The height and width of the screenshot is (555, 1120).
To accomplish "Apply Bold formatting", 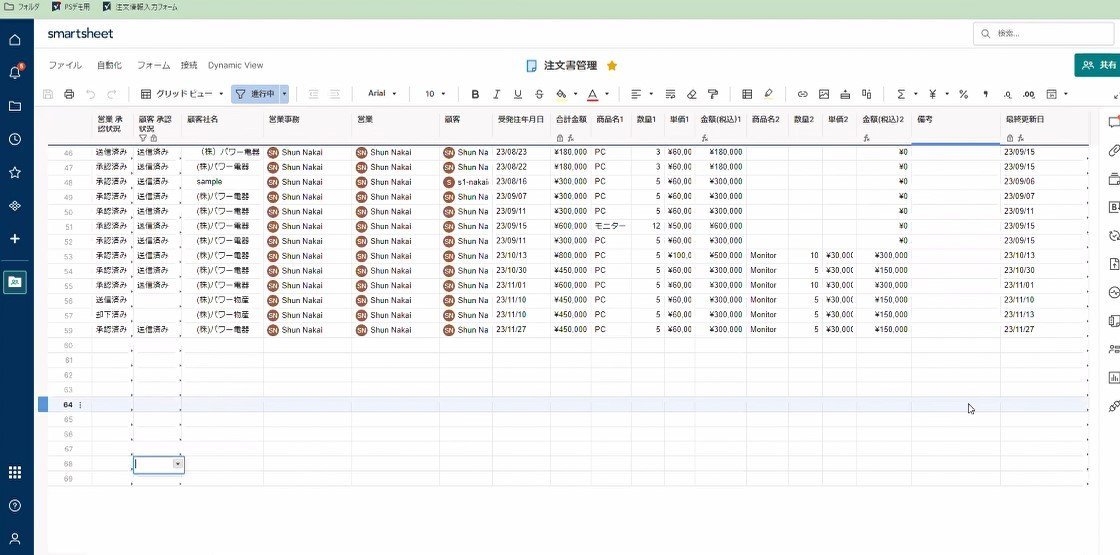I will 475,94.
